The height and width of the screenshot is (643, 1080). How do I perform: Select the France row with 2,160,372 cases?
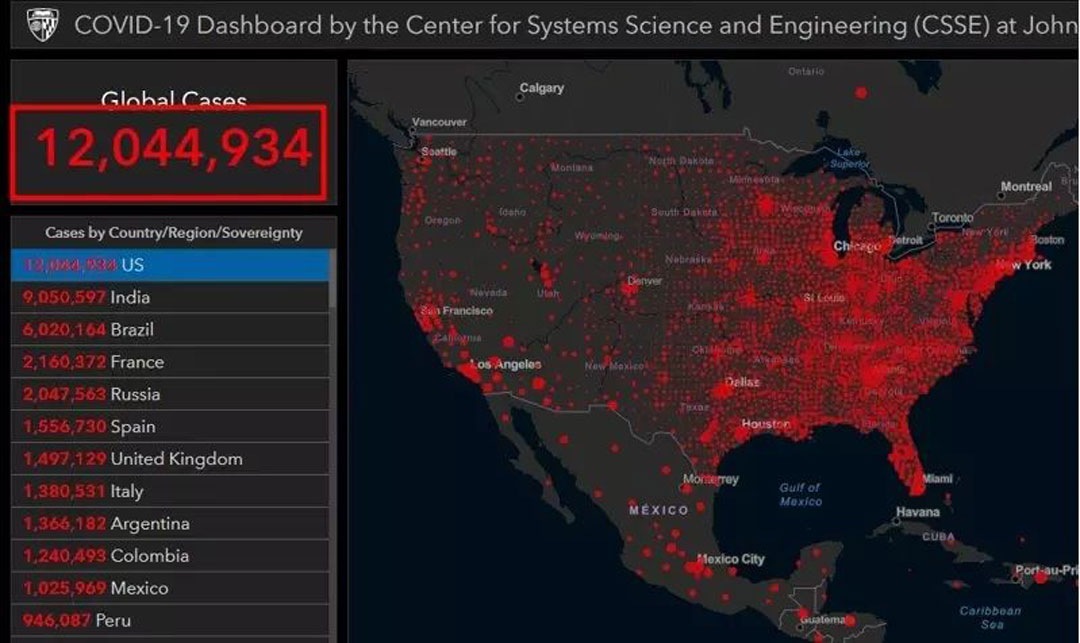[x=170, y=362]
